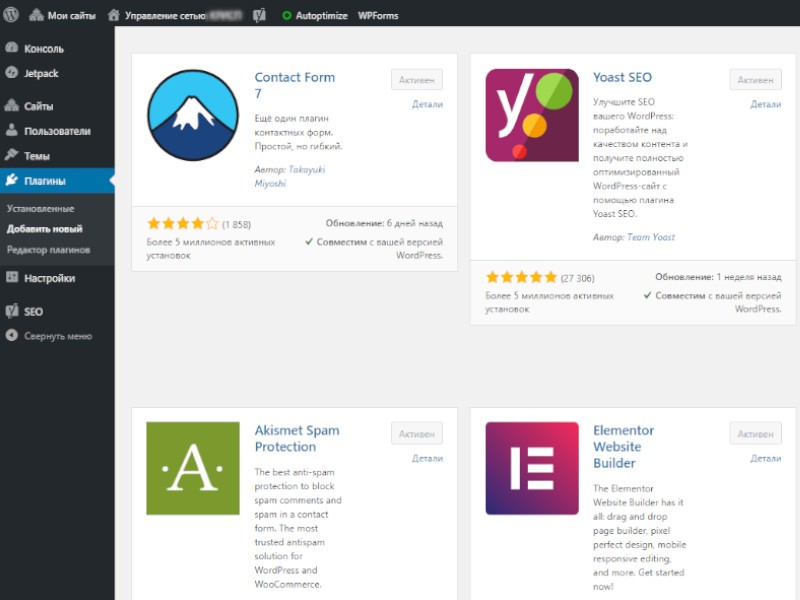Open Редактор плагинов submenu item
Image resolution: width=800 pixels, height=600 pixels.
coord(48,249)
